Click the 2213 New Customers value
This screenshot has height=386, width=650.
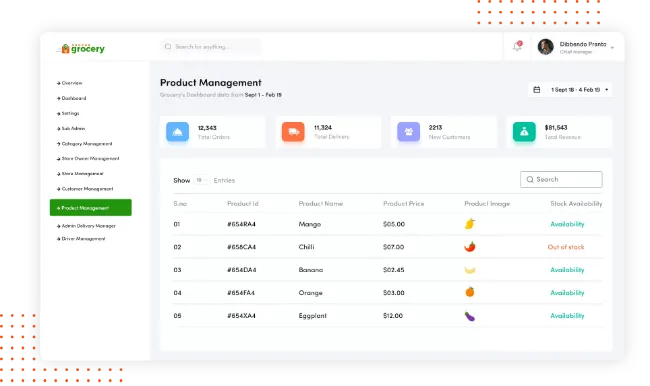(435, 127)
